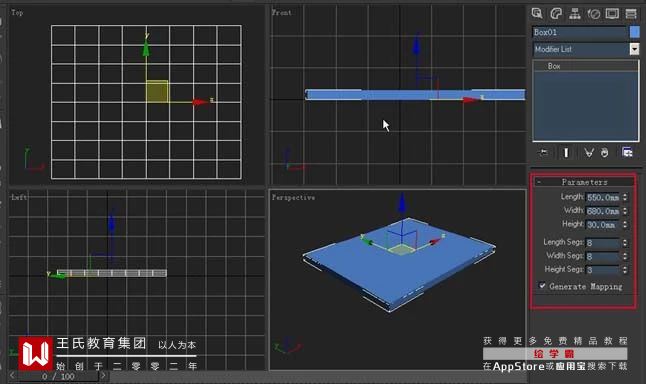Open the Modifier List dropdown

coord(634,49)
